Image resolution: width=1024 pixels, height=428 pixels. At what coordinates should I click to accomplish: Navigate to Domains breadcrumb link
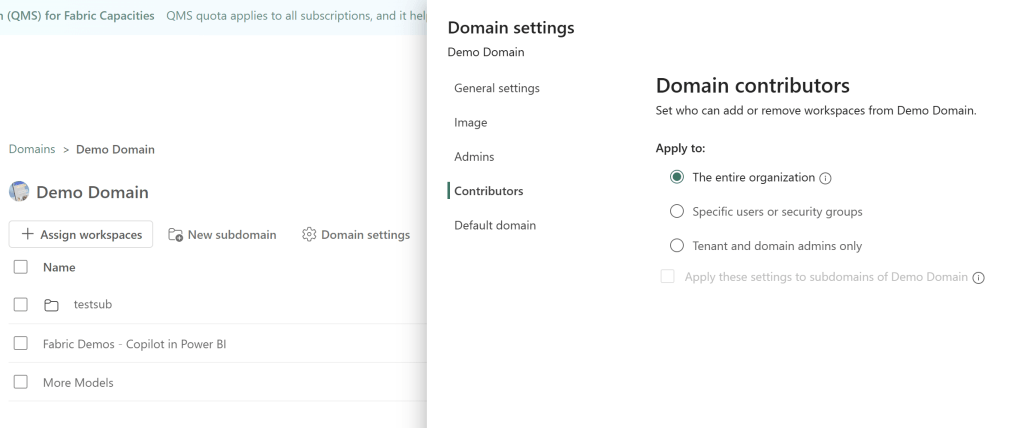[31, 150]
